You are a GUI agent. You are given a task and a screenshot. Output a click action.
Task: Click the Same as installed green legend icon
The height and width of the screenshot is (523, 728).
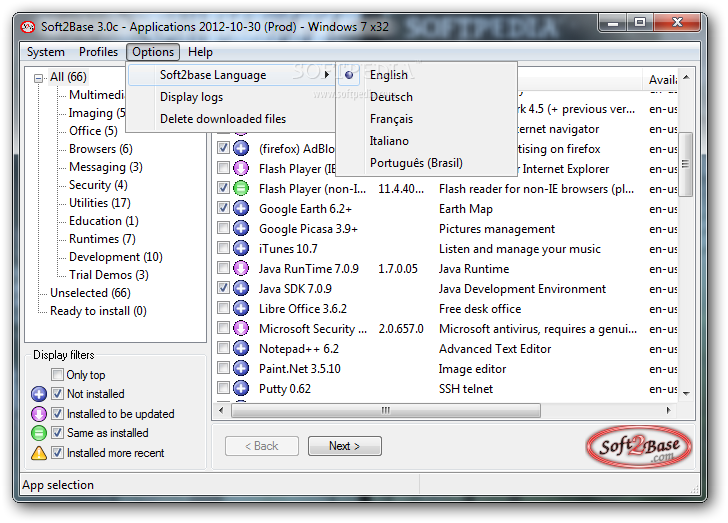(39, 433)
